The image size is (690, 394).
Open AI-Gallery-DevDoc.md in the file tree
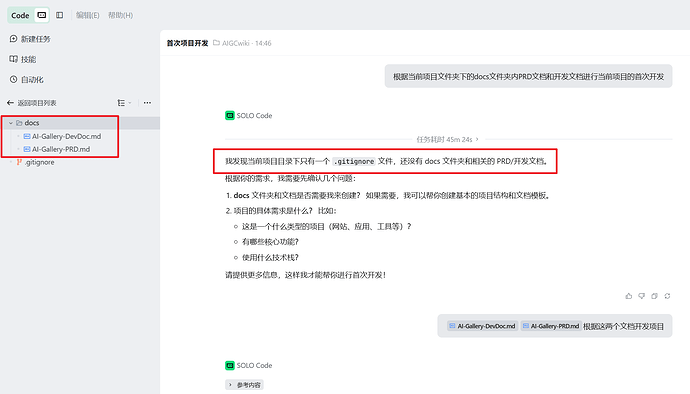[x=66, y=136]
